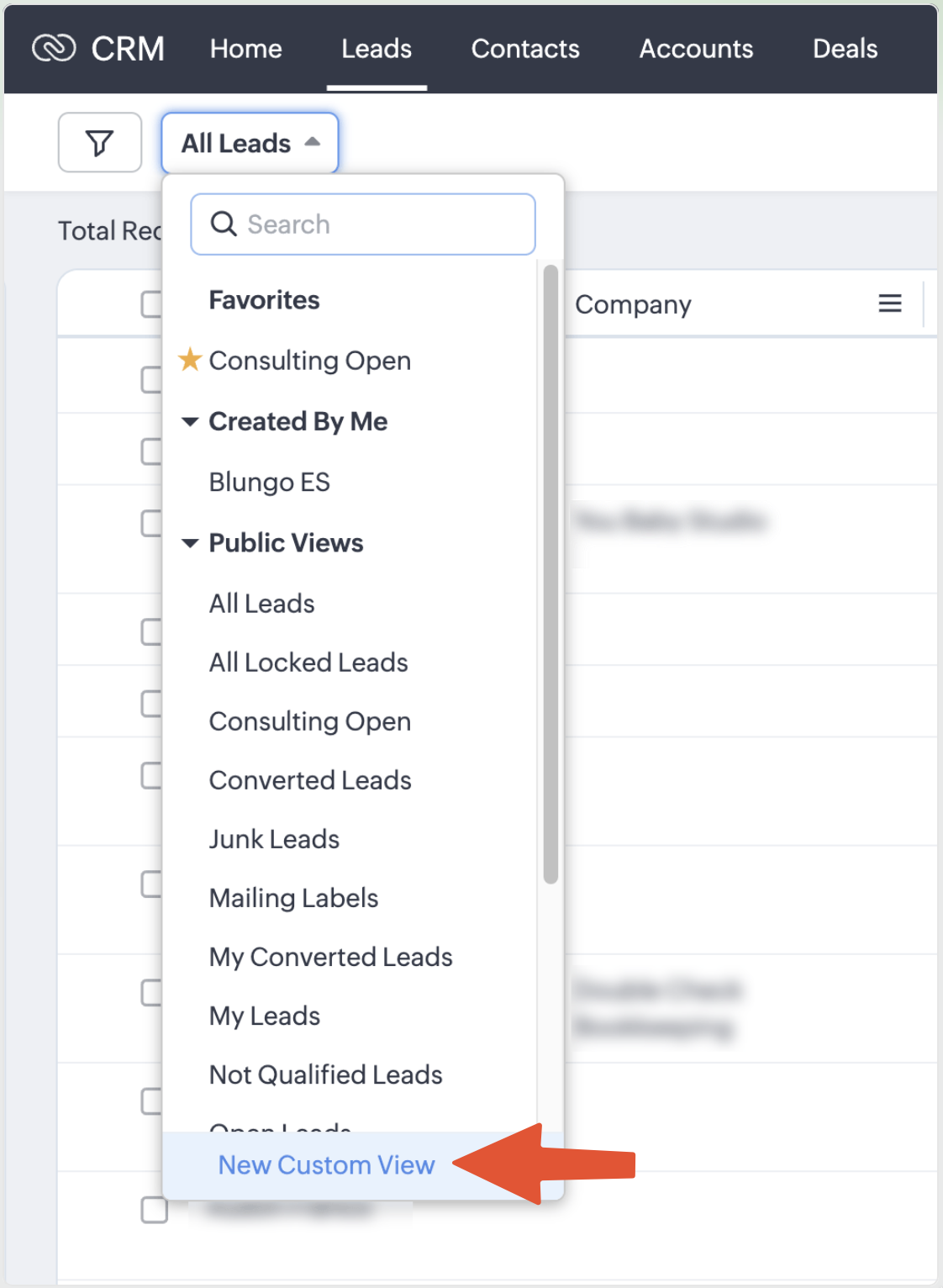Tick the bottom row's checkbox
Image resolution: width=943 pixels, height=1288 pixels.
click(154, 1210)
